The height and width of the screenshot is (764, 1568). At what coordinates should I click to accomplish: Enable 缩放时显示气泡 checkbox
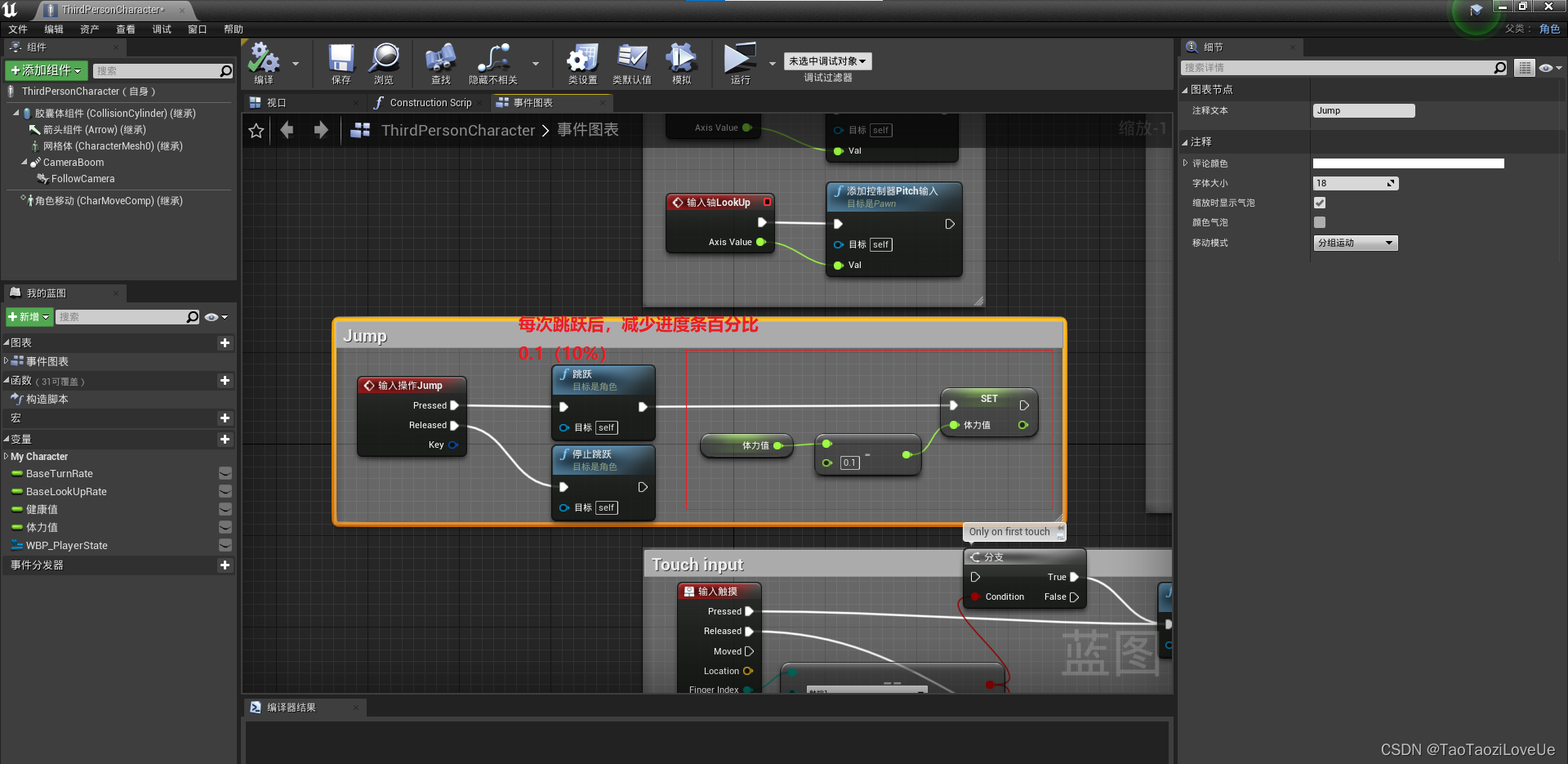click(x=1320, y=203)
